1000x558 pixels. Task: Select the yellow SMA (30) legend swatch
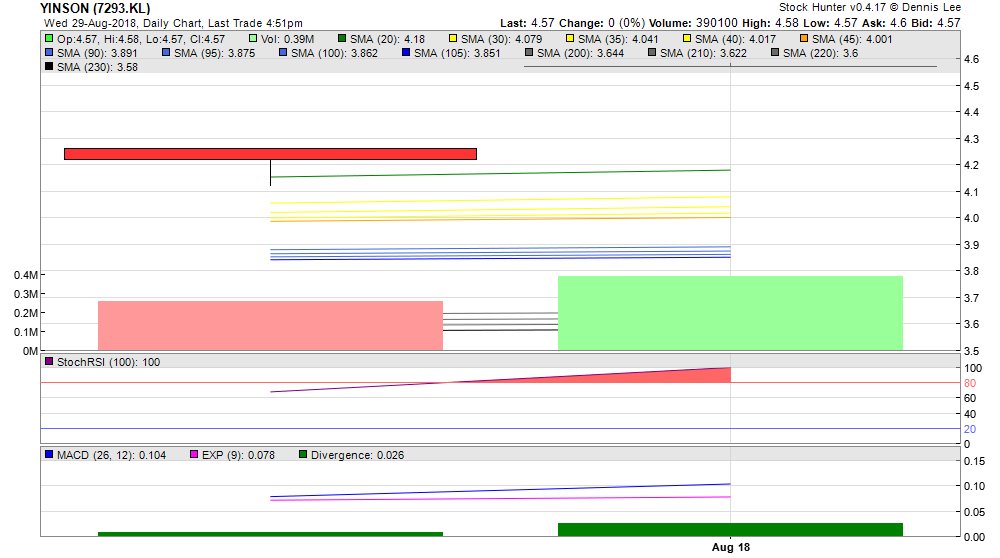453,39
